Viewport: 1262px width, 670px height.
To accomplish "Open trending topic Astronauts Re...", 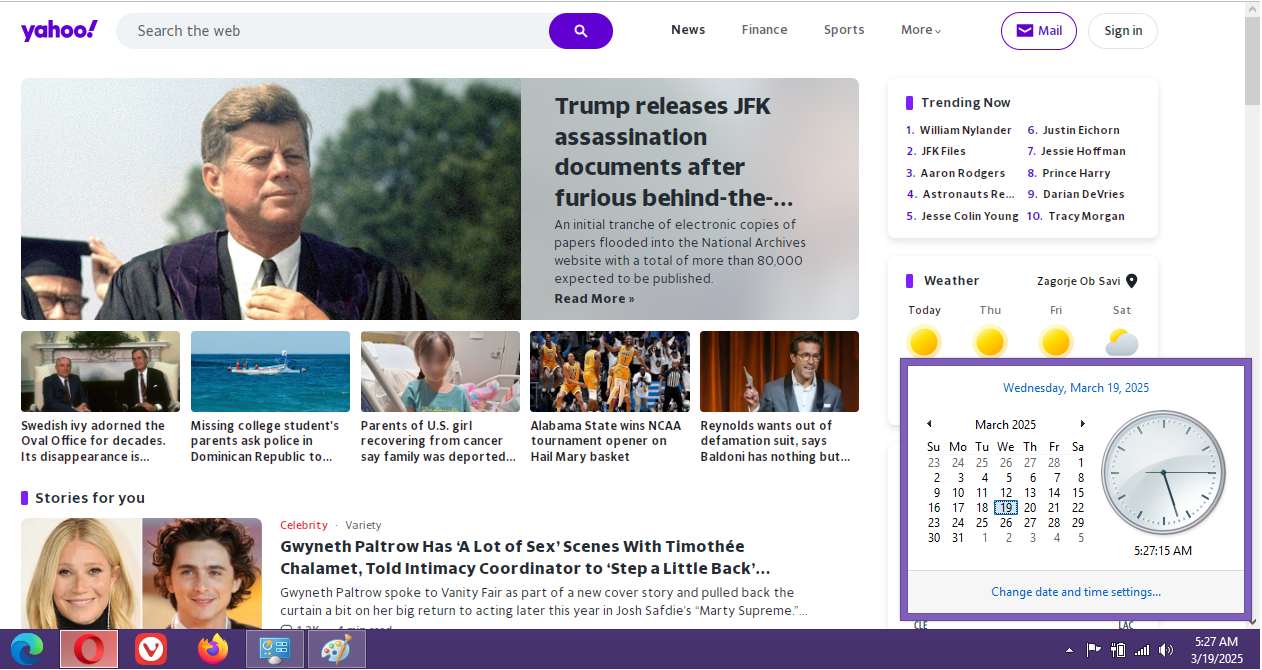I will tap(968, 194).
